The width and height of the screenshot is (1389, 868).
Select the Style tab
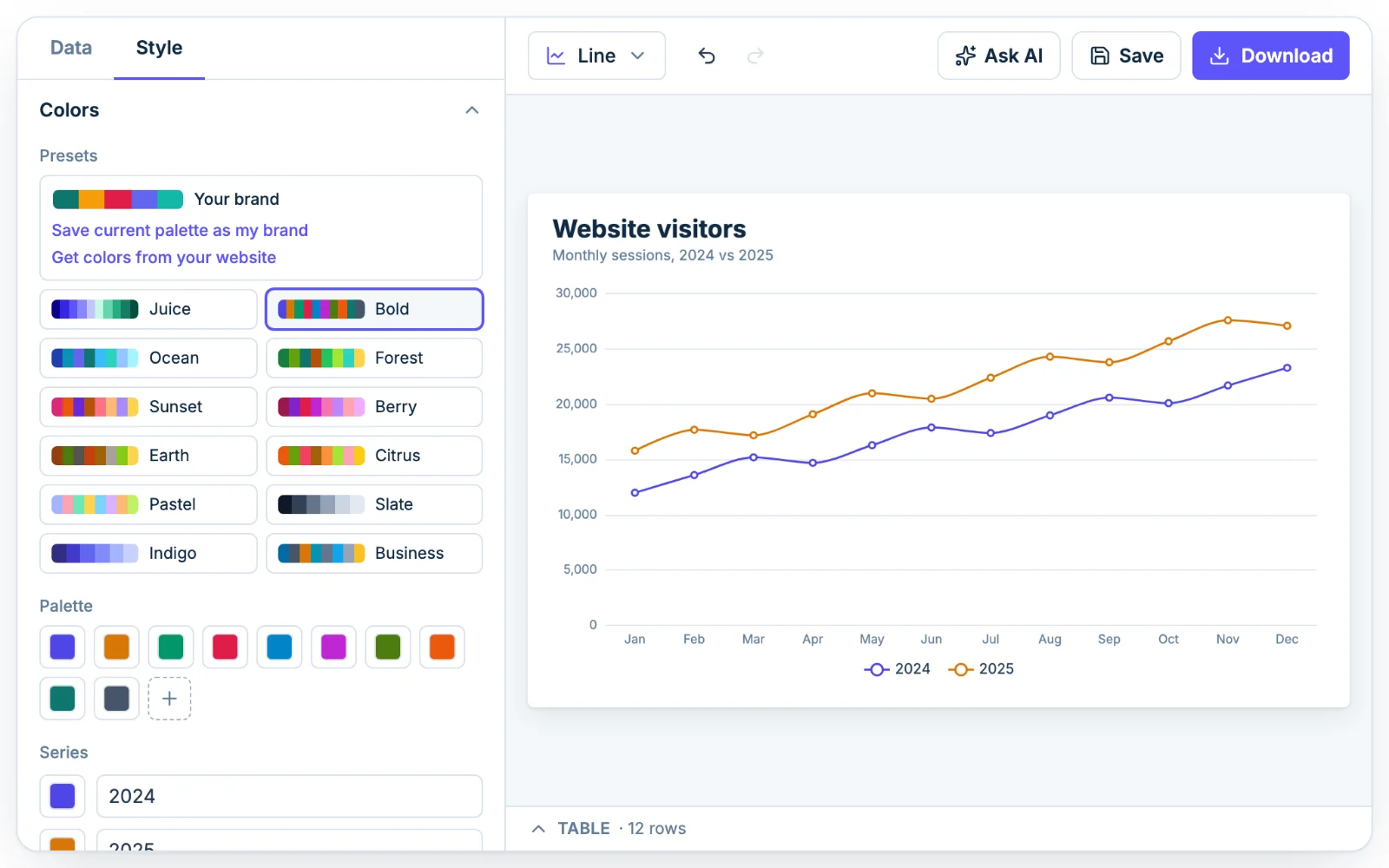tap(159, 48)
